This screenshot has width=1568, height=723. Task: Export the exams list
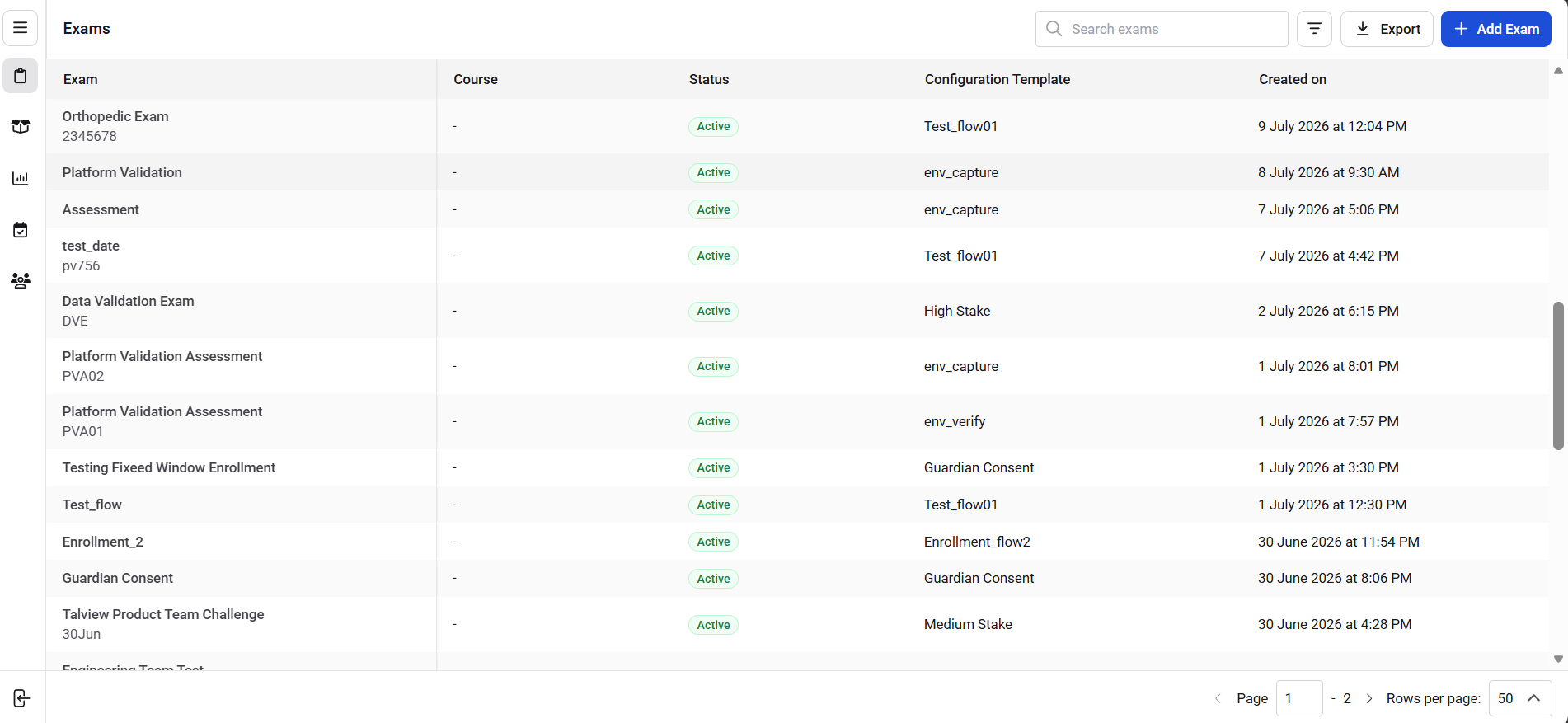click(x=1387, y=29)
